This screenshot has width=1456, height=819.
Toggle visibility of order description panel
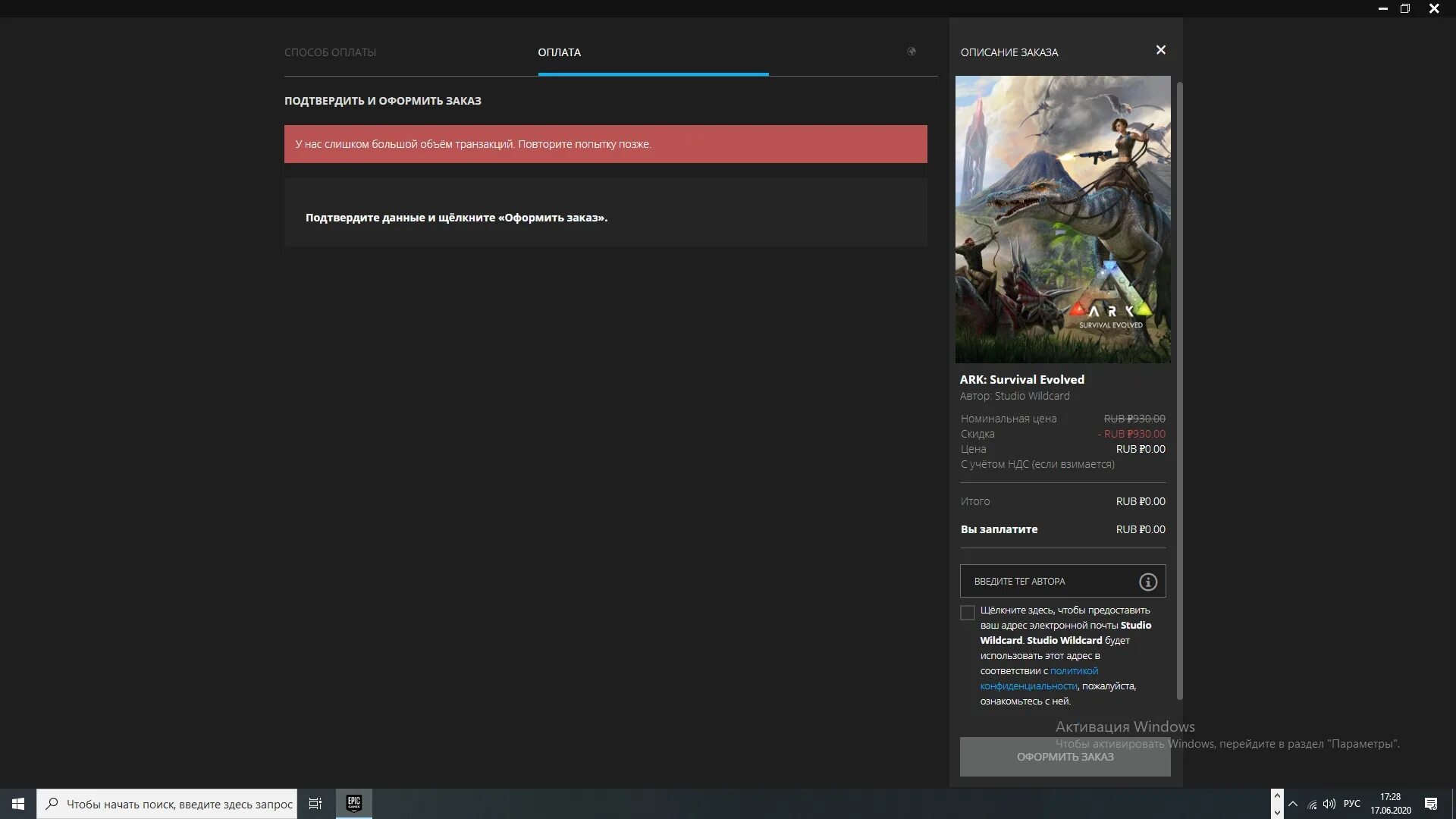pyautogui.click(x=1160, y=50)
